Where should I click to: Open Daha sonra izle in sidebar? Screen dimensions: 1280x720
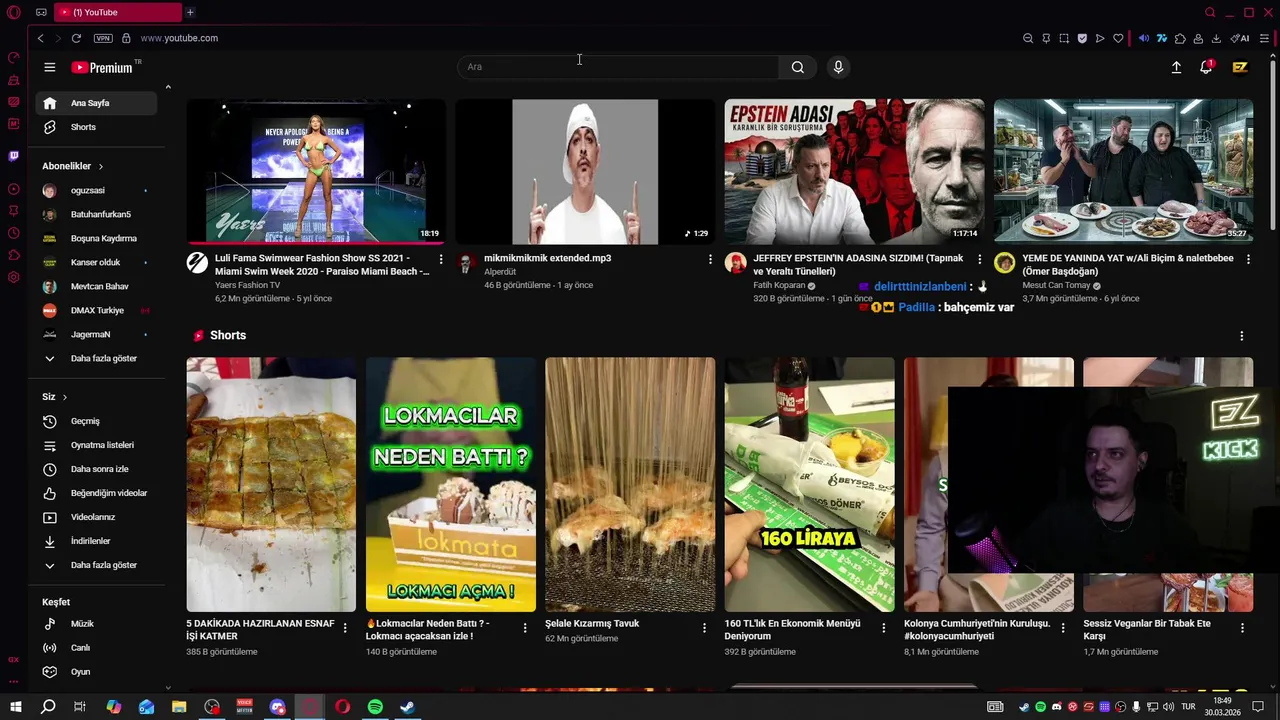pos(96,469)
